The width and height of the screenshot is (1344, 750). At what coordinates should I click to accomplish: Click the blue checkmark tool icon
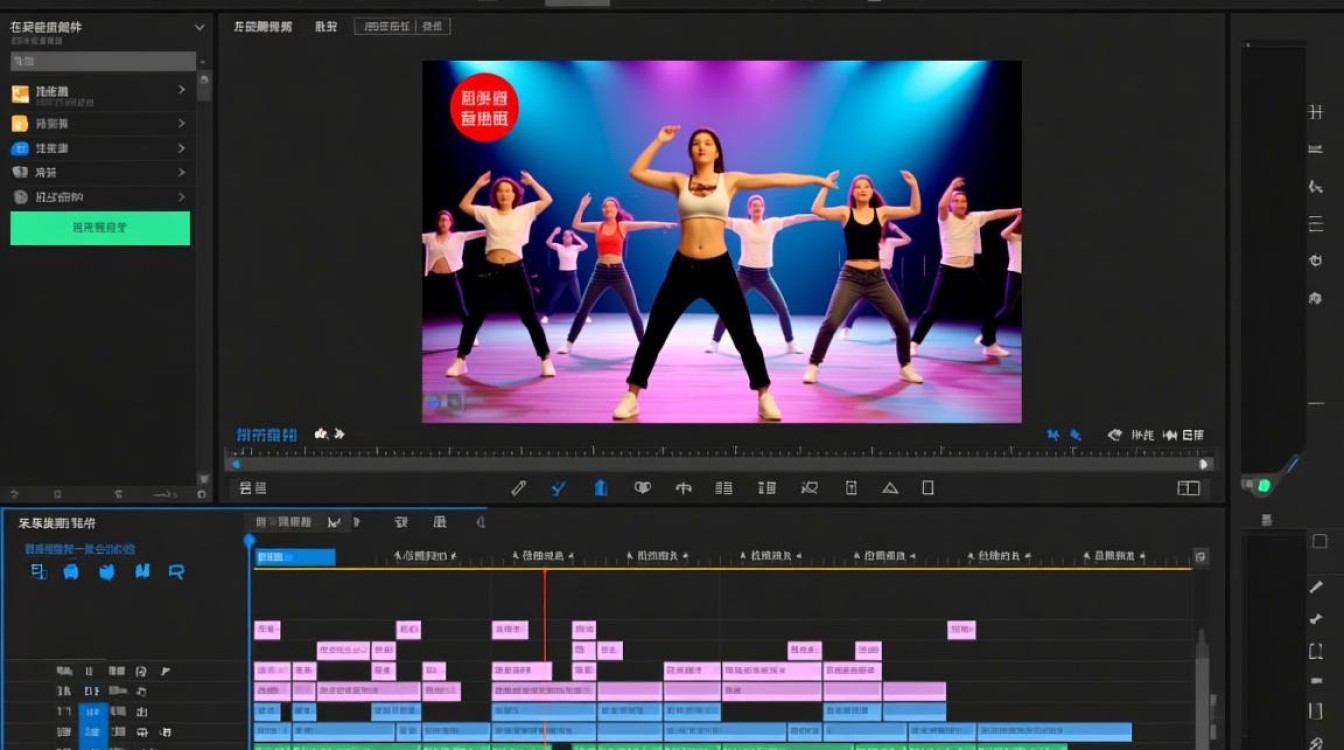click(x=559, y=488)
